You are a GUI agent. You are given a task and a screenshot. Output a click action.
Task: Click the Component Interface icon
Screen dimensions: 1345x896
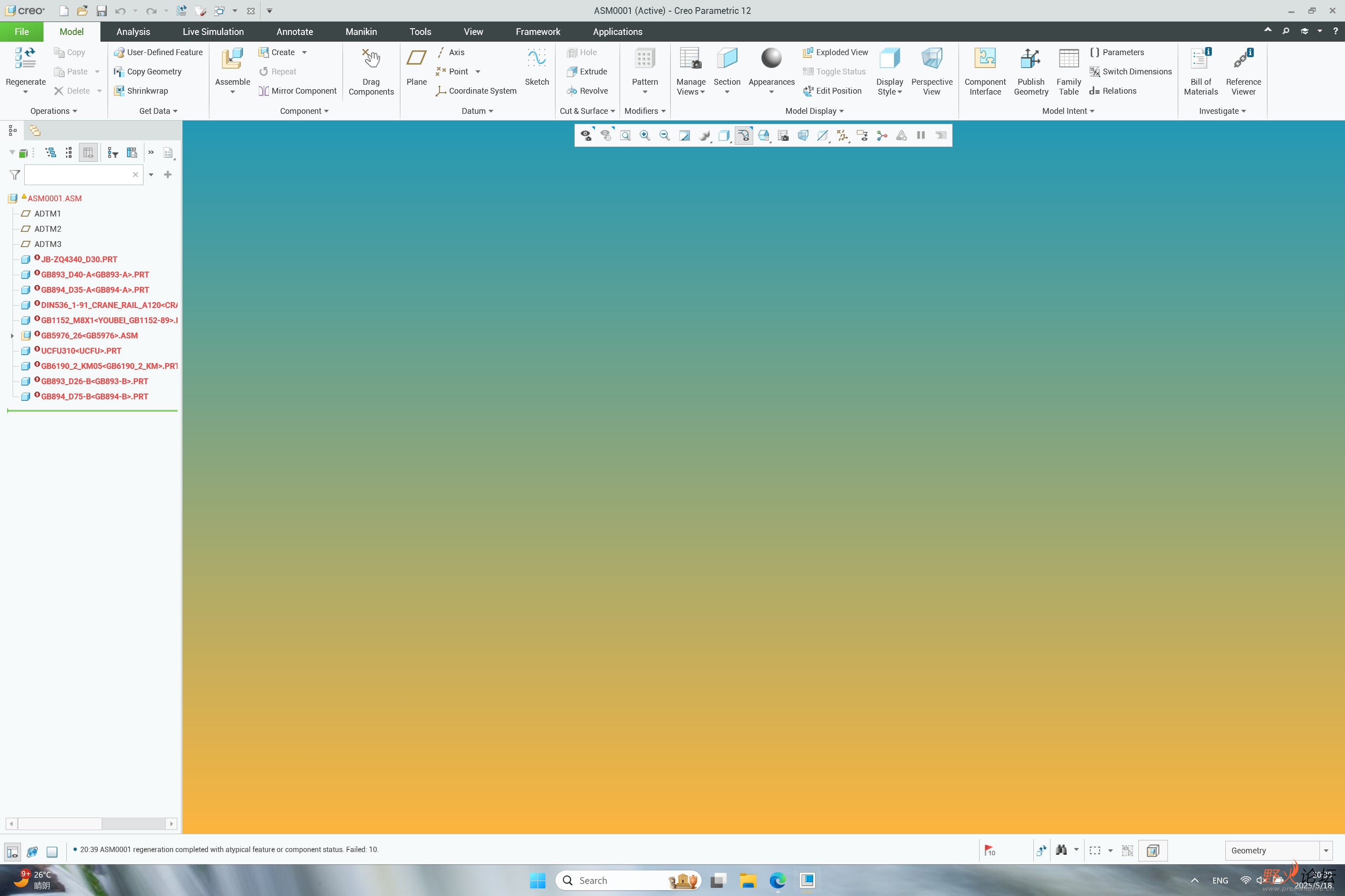coord(985,59)
